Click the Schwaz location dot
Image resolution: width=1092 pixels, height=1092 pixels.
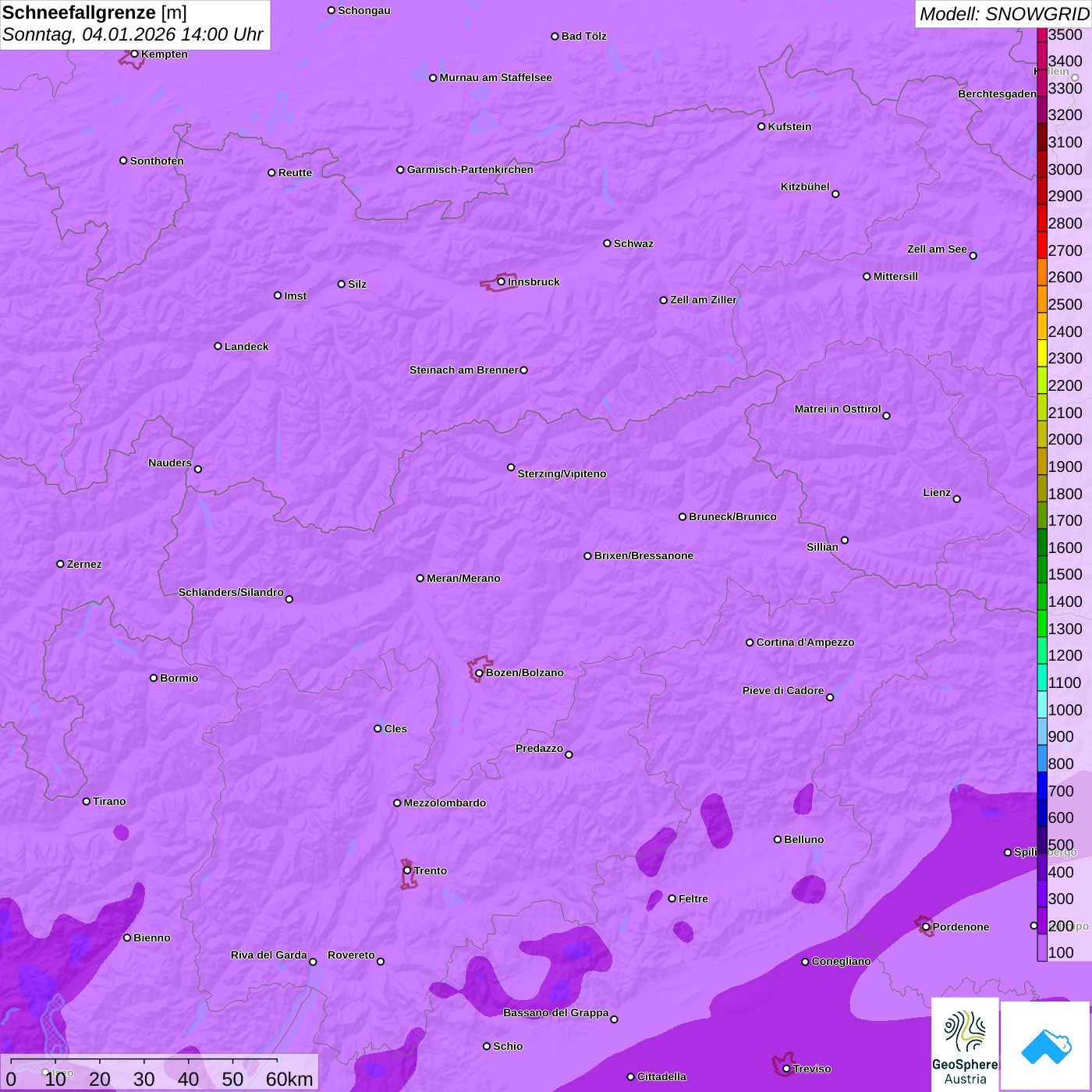(607, 243)
